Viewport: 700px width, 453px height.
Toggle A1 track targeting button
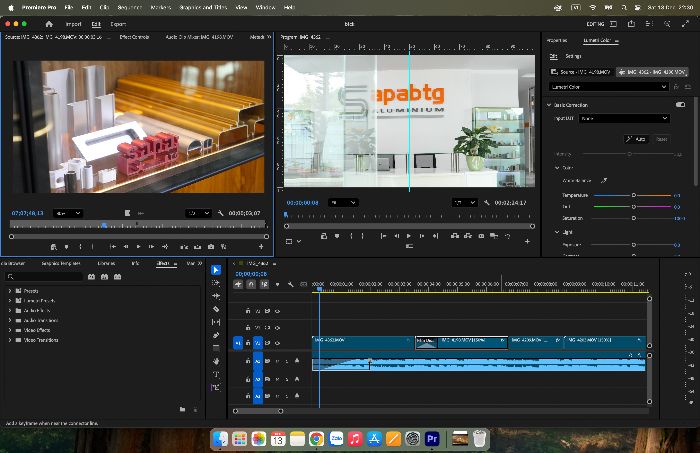[258, 361]
